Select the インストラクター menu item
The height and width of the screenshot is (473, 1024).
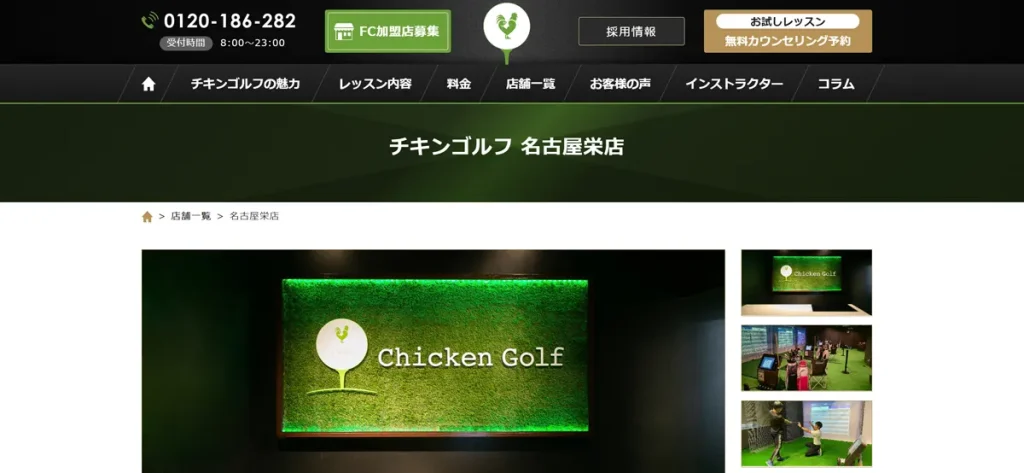click(x=734, y=84)
